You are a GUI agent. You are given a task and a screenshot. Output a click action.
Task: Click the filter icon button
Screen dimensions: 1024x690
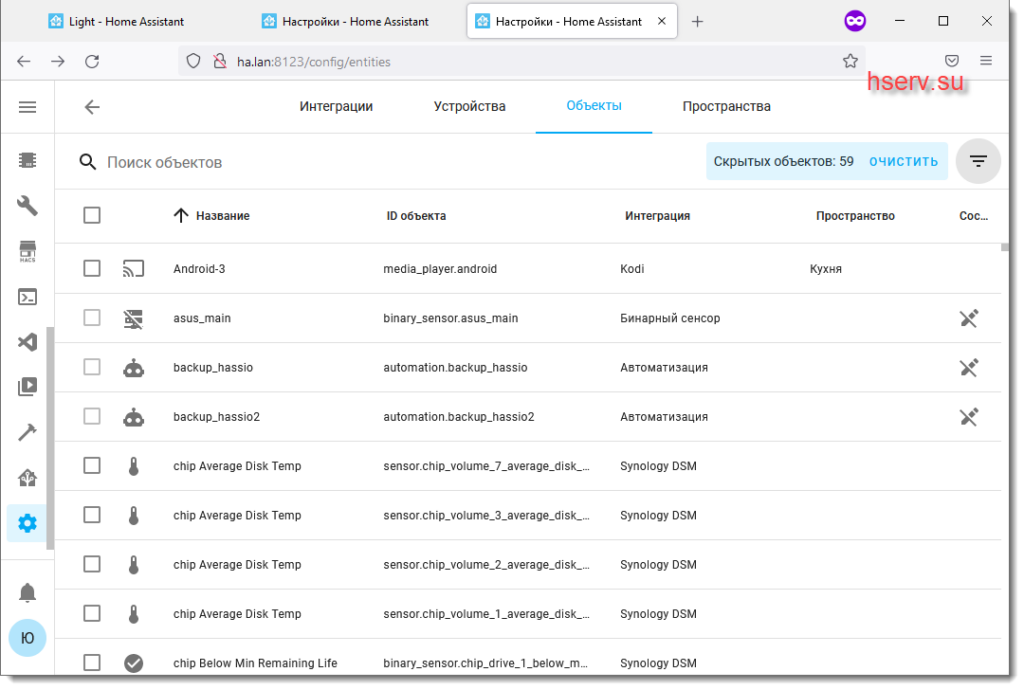click(977, 161)
